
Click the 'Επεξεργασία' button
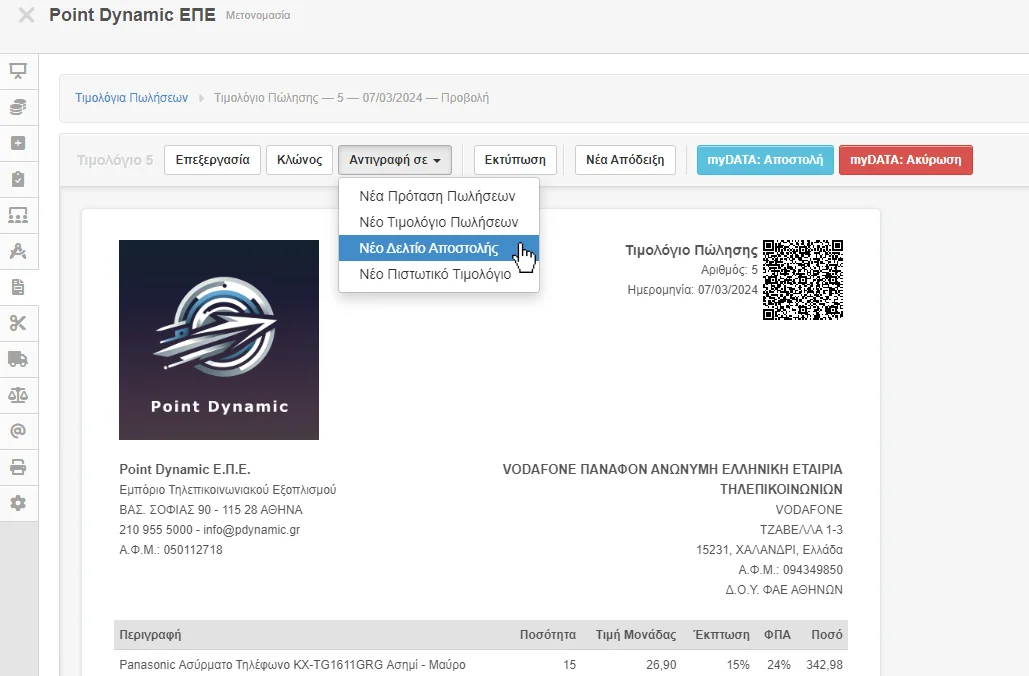212,160
